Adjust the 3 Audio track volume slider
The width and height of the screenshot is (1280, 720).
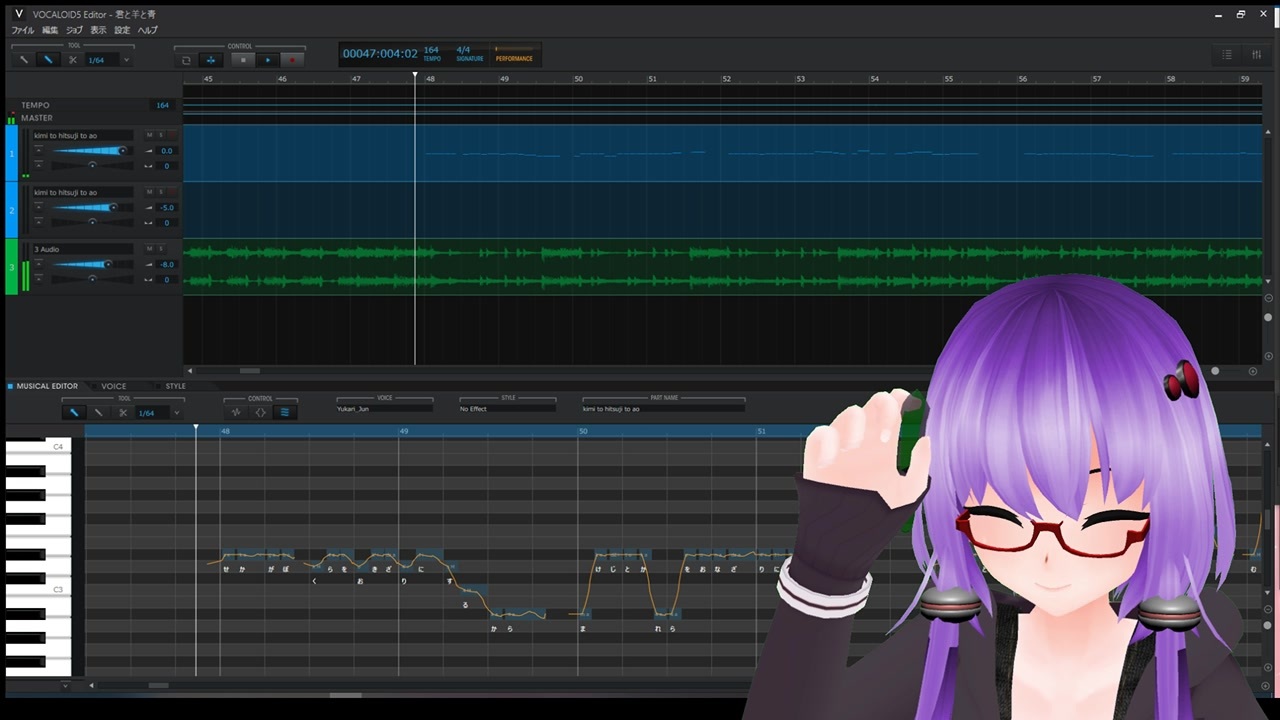92,265
